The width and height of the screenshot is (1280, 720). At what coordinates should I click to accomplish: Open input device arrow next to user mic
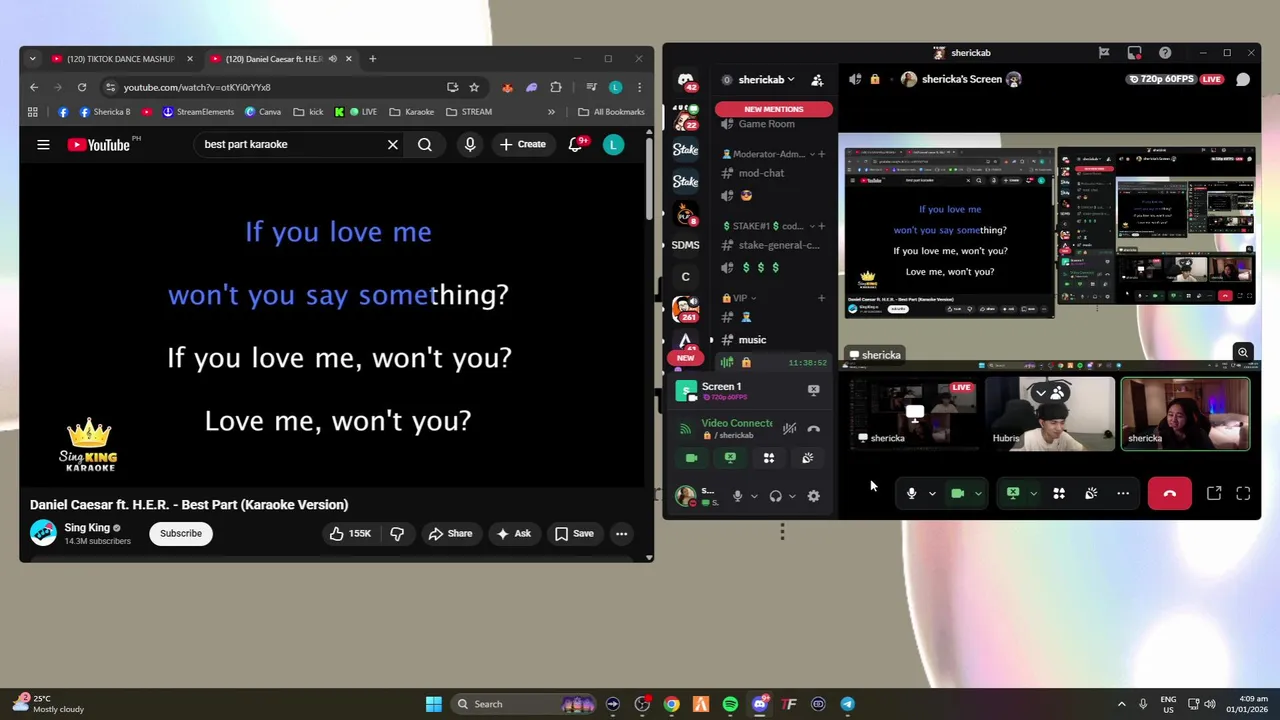752,496
